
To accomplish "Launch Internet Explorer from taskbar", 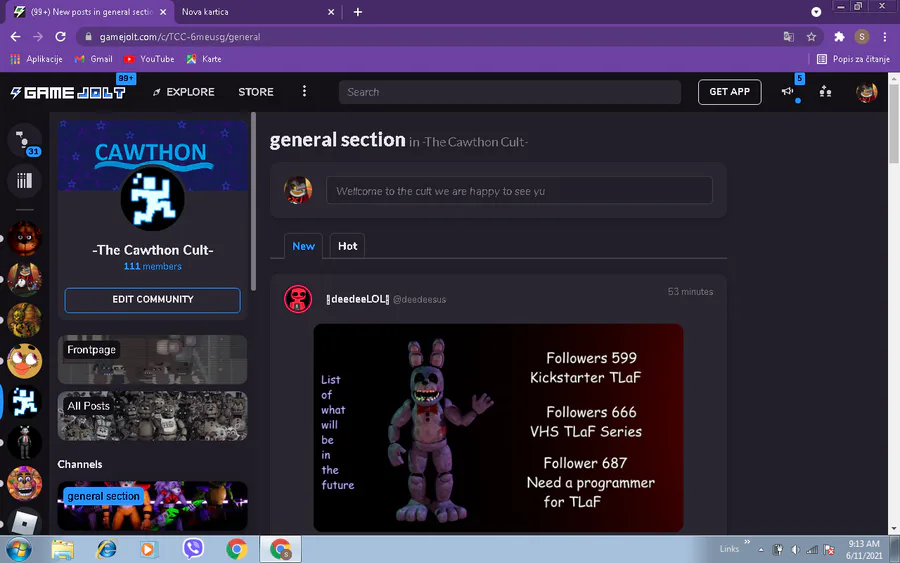I will [x=106, y=549].
